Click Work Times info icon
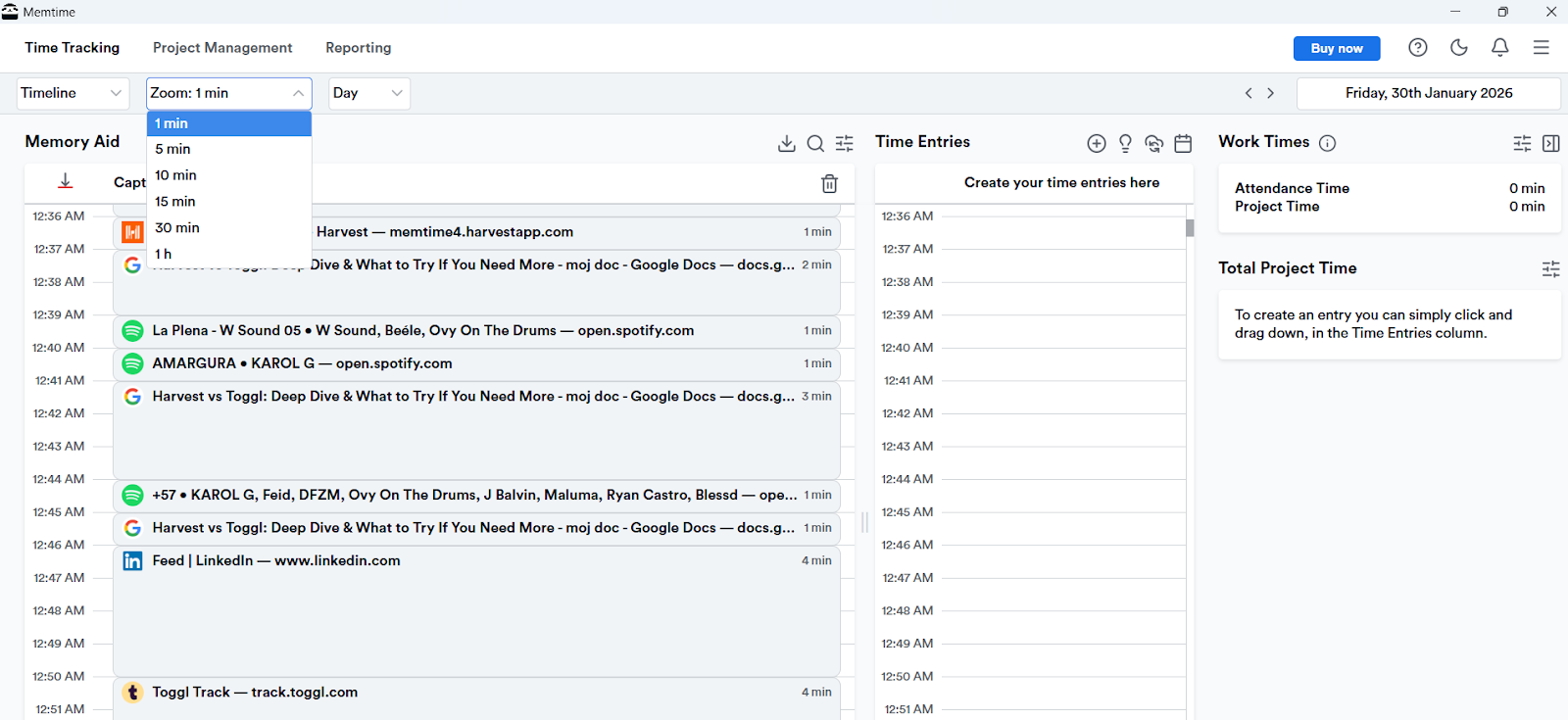1568x720 pixels. [x=1328, y=143]
